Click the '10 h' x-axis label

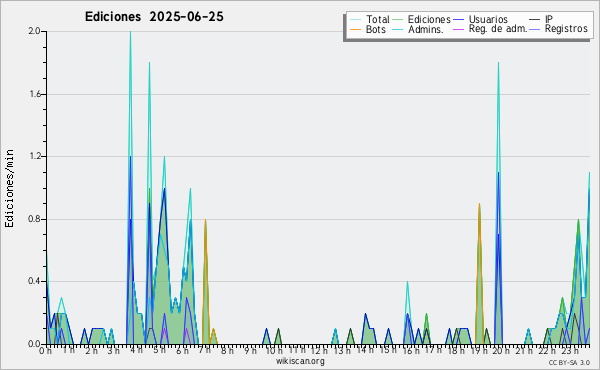(274, 351)
